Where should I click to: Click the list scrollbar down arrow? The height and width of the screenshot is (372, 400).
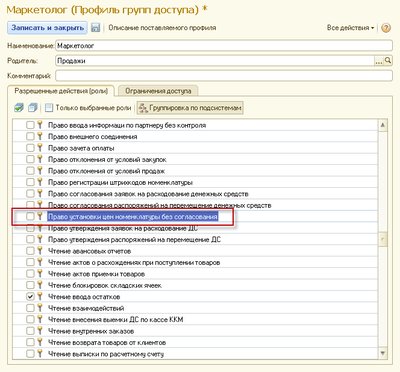(383, 353)
